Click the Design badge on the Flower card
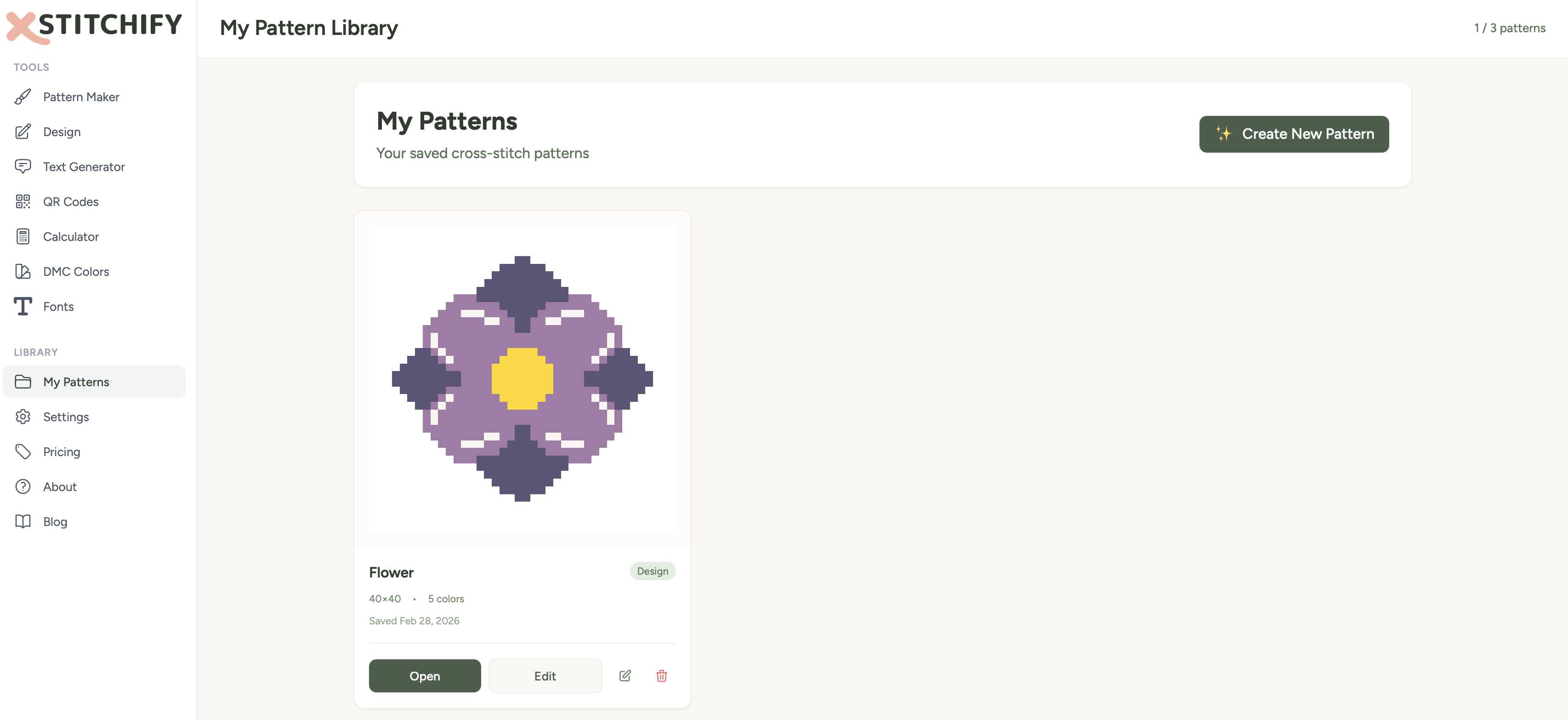1568x720 pixels. tap(652, 571)
